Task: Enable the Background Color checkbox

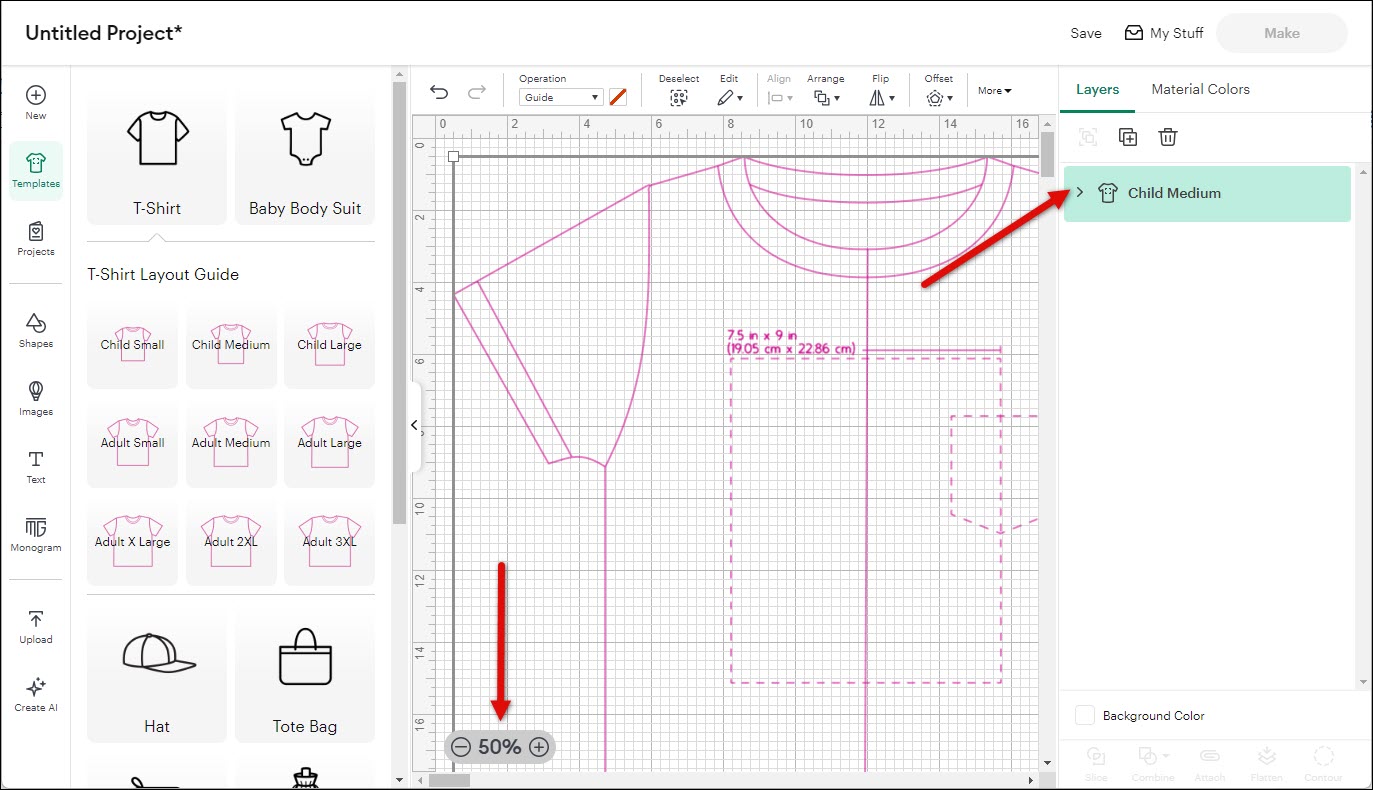Action: (x=1085, y=716)
